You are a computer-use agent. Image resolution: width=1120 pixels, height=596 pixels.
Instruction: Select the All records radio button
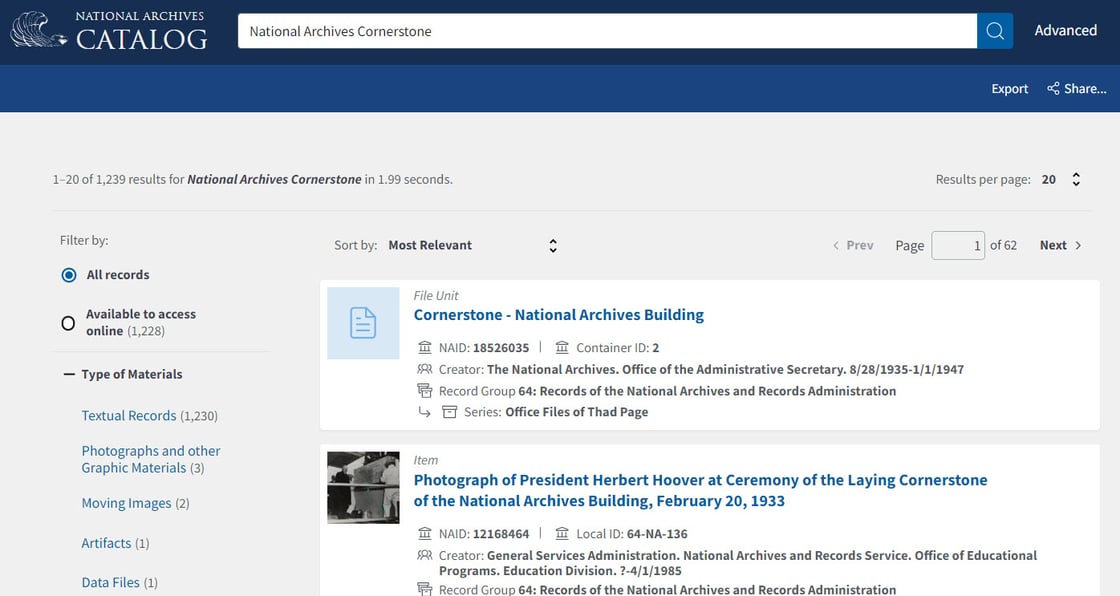[69, 275]
